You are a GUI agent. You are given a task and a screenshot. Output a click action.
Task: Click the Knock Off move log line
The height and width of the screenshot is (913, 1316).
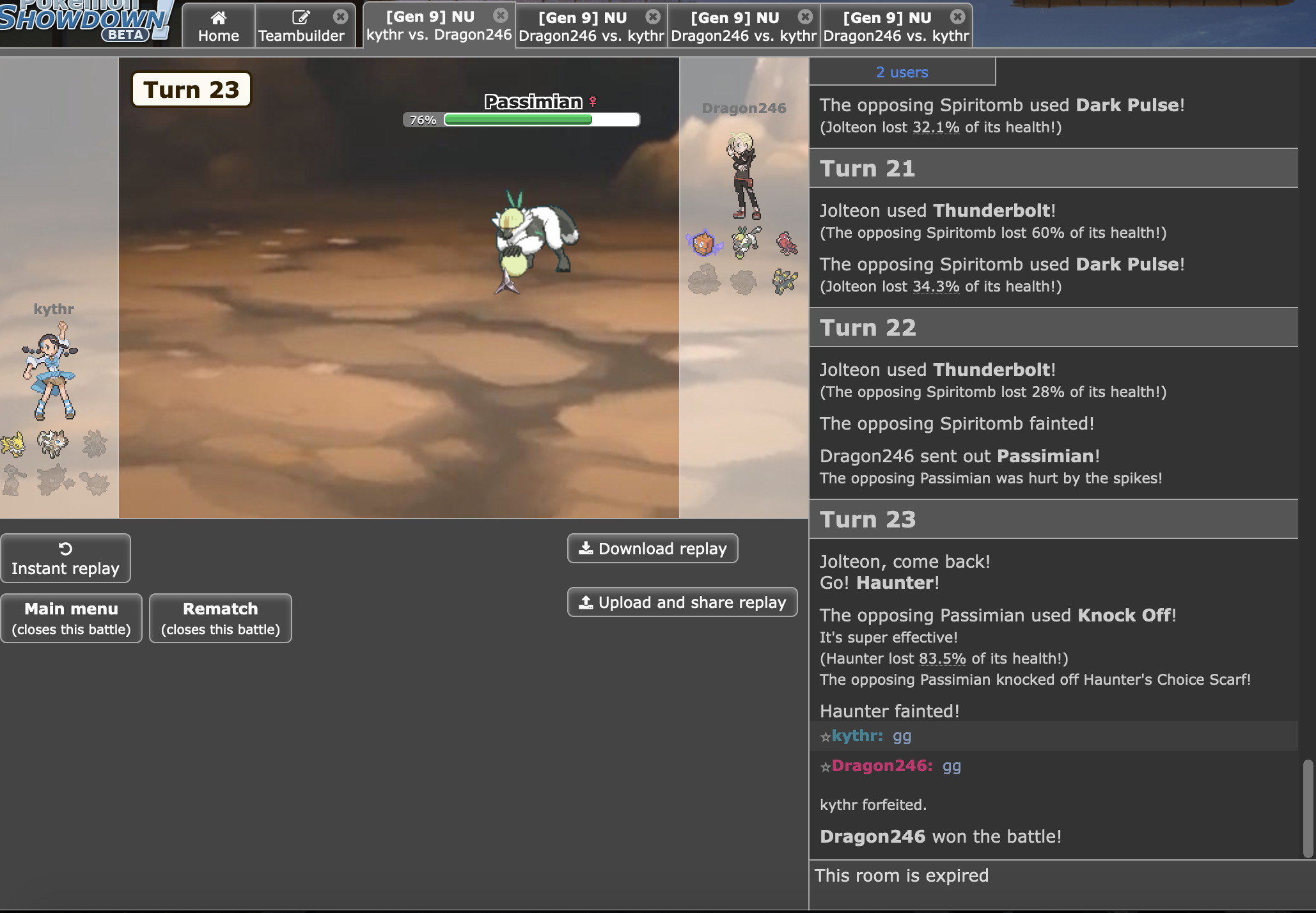(998, 615)
